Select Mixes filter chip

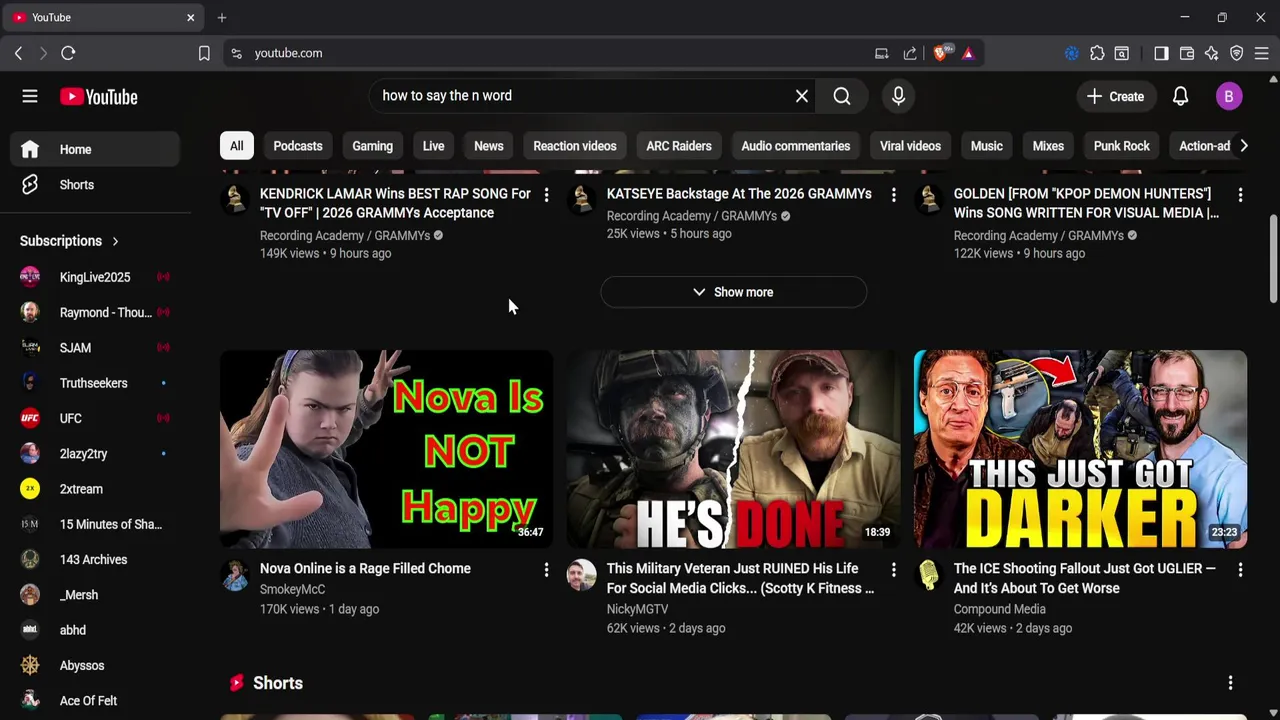pos(1048,146)
